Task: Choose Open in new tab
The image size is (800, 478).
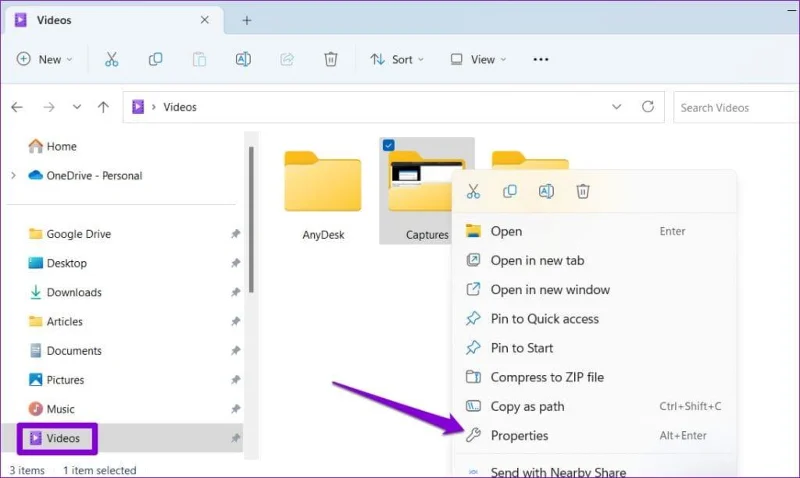Action: click(593, 260)
